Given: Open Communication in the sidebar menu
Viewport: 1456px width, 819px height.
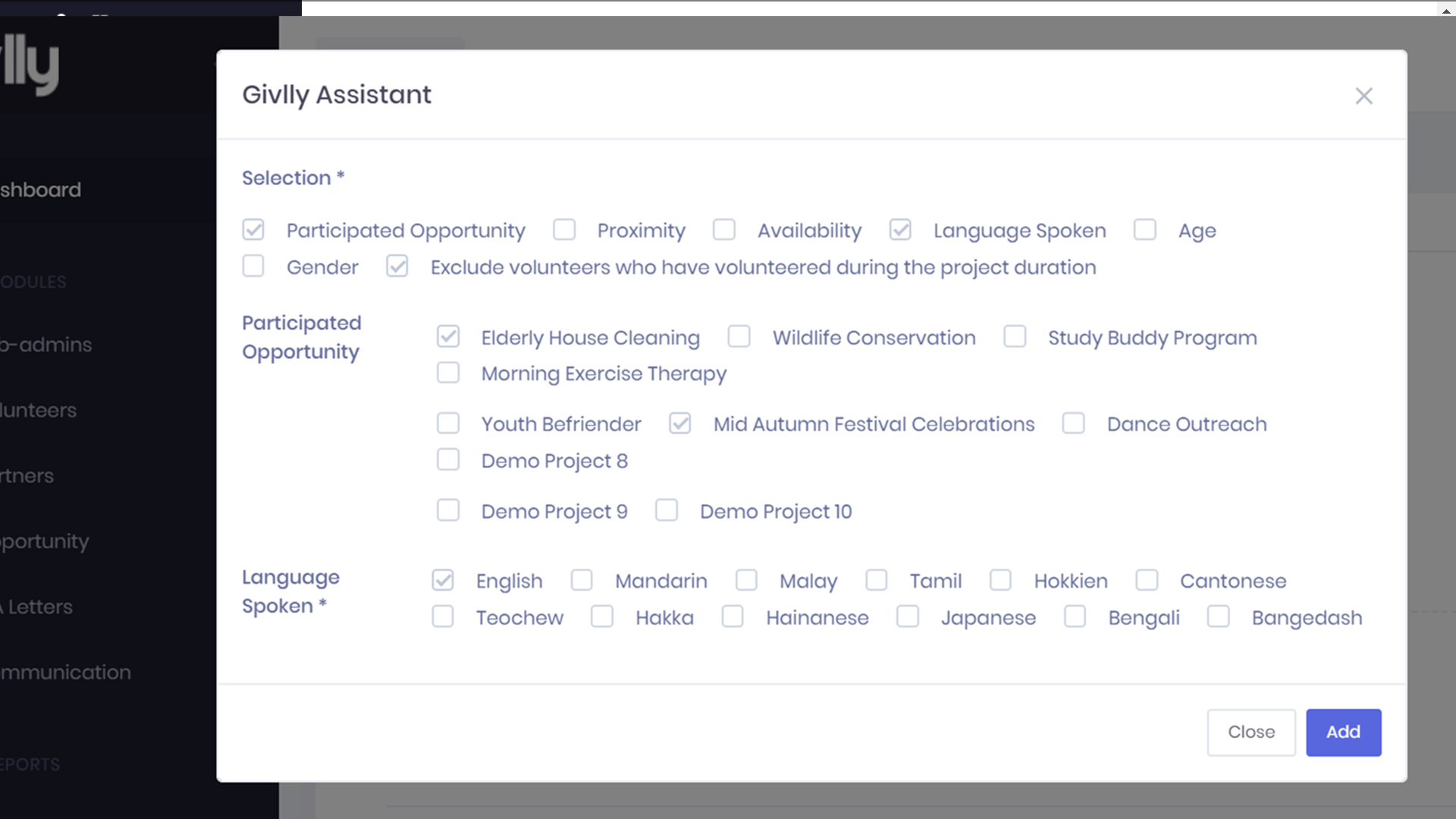Looking at the screenshot, I should (x=65, y=672).
